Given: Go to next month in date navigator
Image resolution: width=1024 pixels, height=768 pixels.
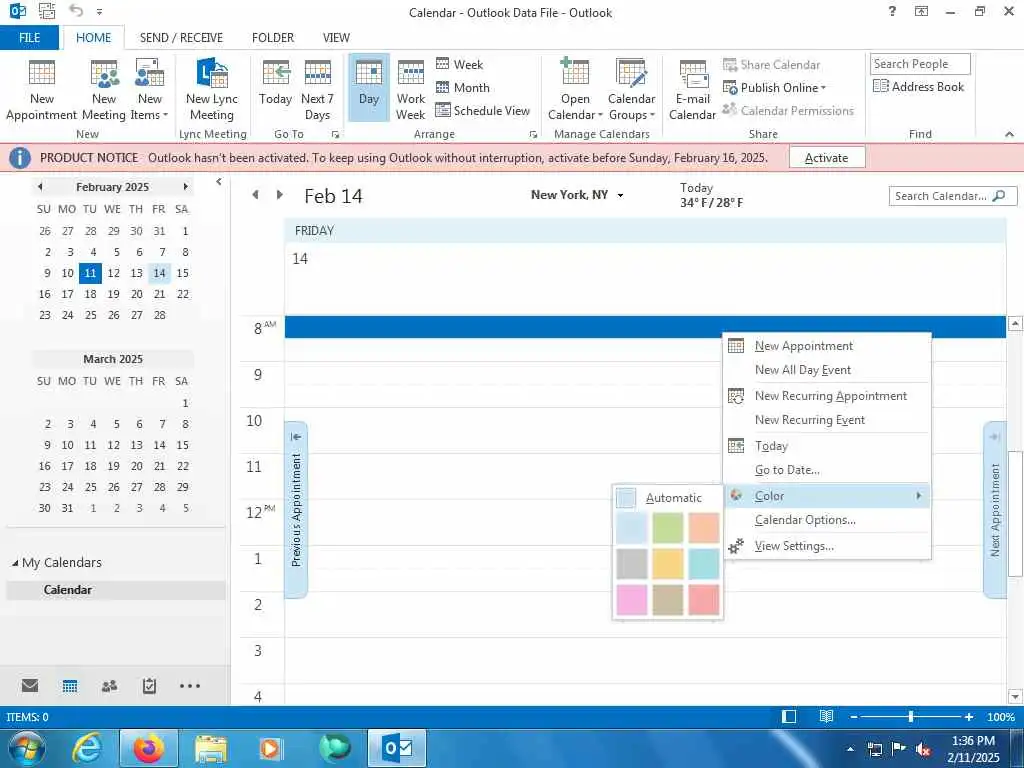Looking at the screenshot, I should coord(185,187).
